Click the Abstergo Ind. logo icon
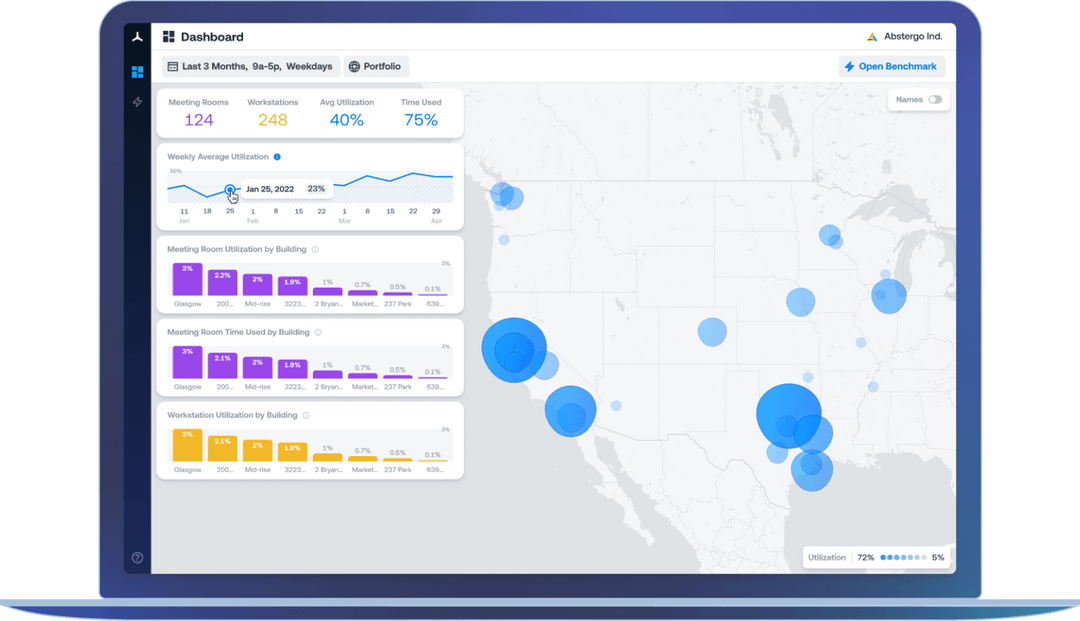The width and height of the screenshot is (1080, 621). tap(872, 35)
